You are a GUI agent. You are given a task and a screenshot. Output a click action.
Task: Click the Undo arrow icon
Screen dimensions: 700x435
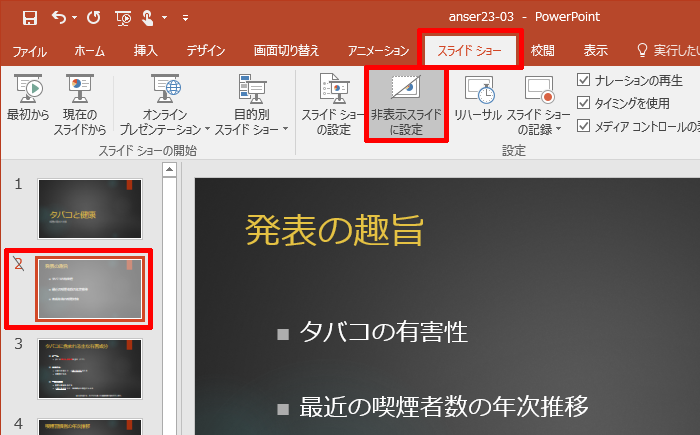(58, 17)
